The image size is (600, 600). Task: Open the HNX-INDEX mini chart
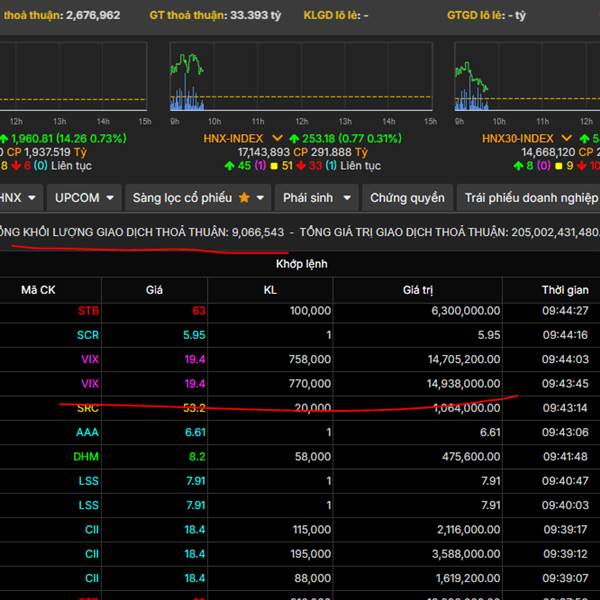point(300,78)
